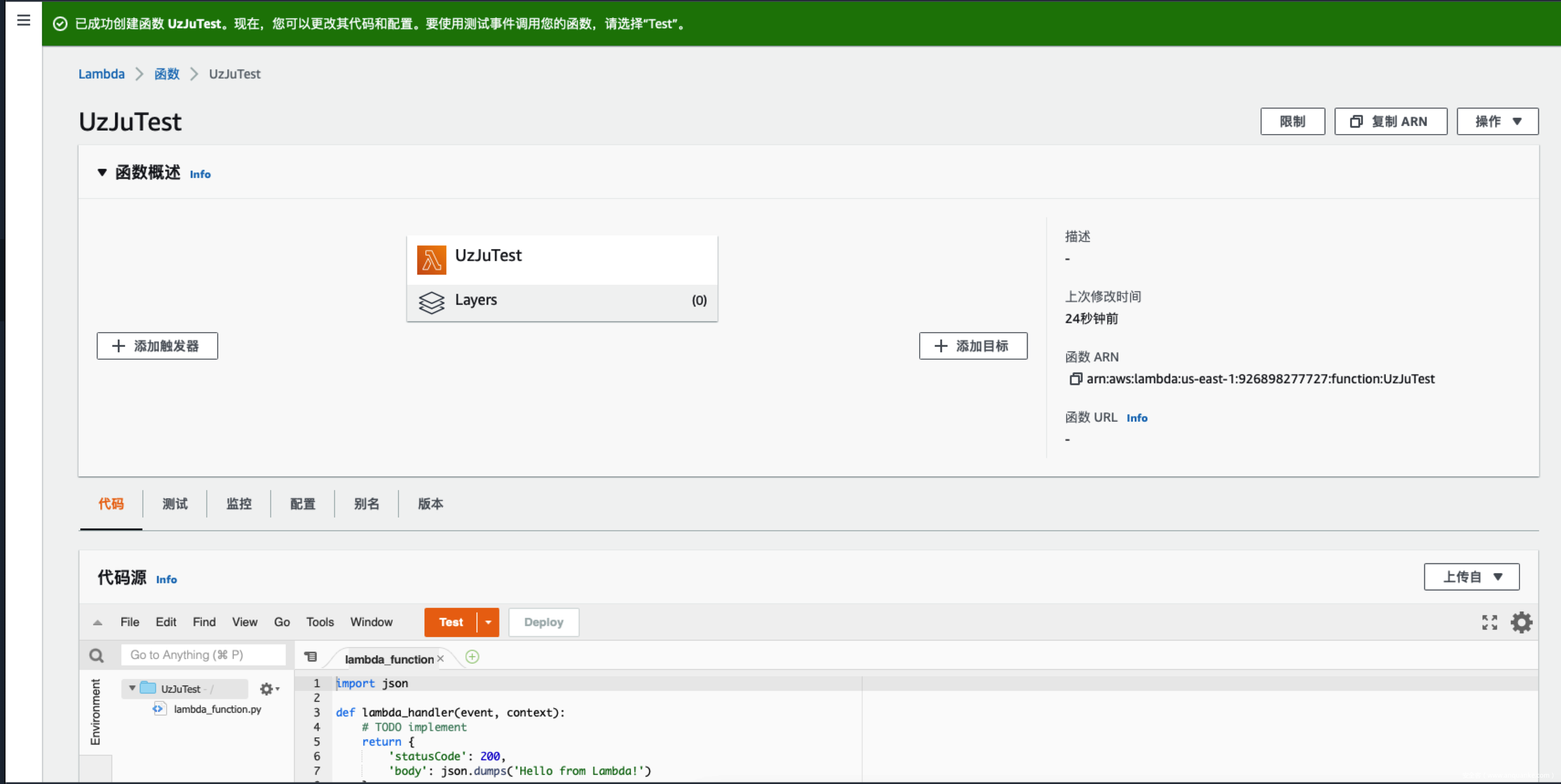
Task: Click the Go to Anything search field
Action: click(x=203, y=655)
